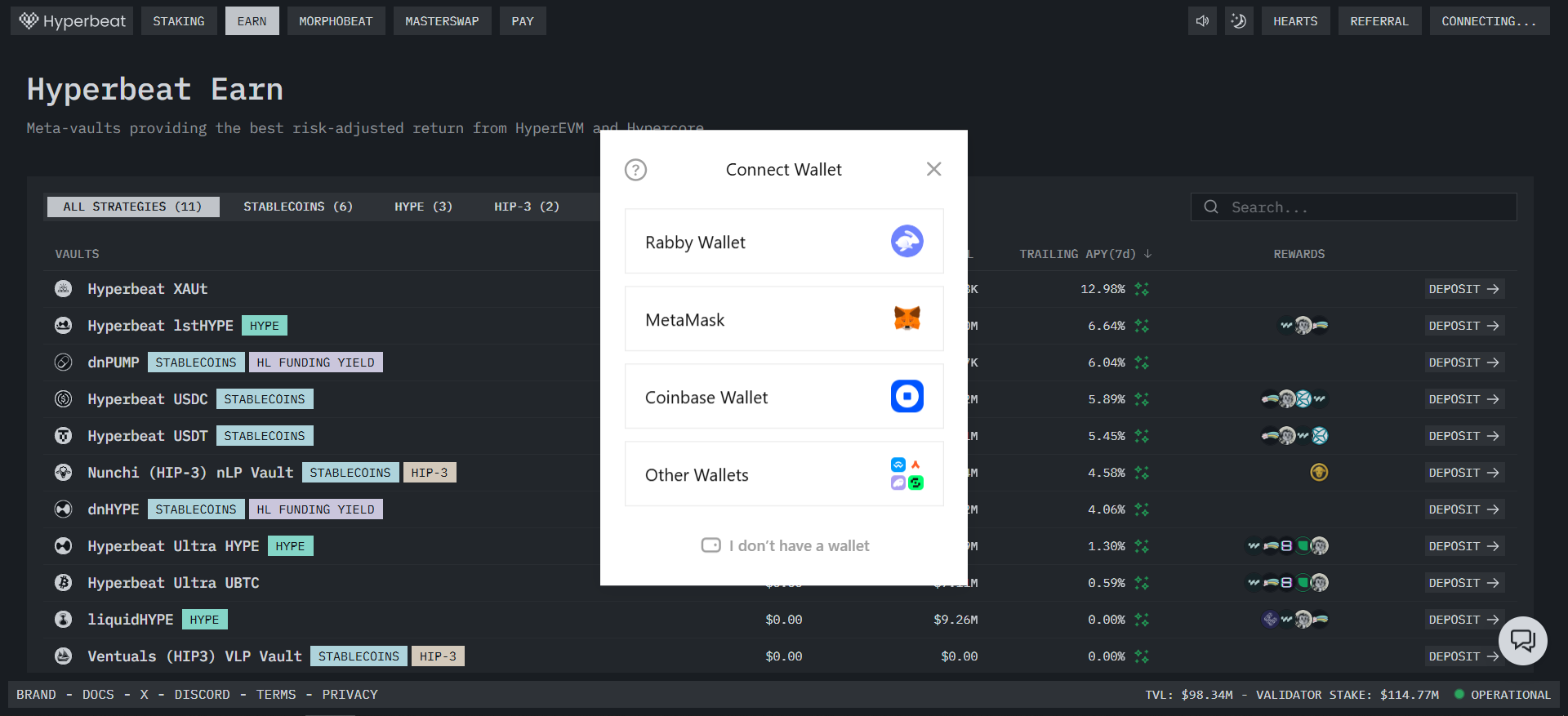Click the search magnifier icon
The width and height of the screenshot is (1568, 716).
(1211, 207)
